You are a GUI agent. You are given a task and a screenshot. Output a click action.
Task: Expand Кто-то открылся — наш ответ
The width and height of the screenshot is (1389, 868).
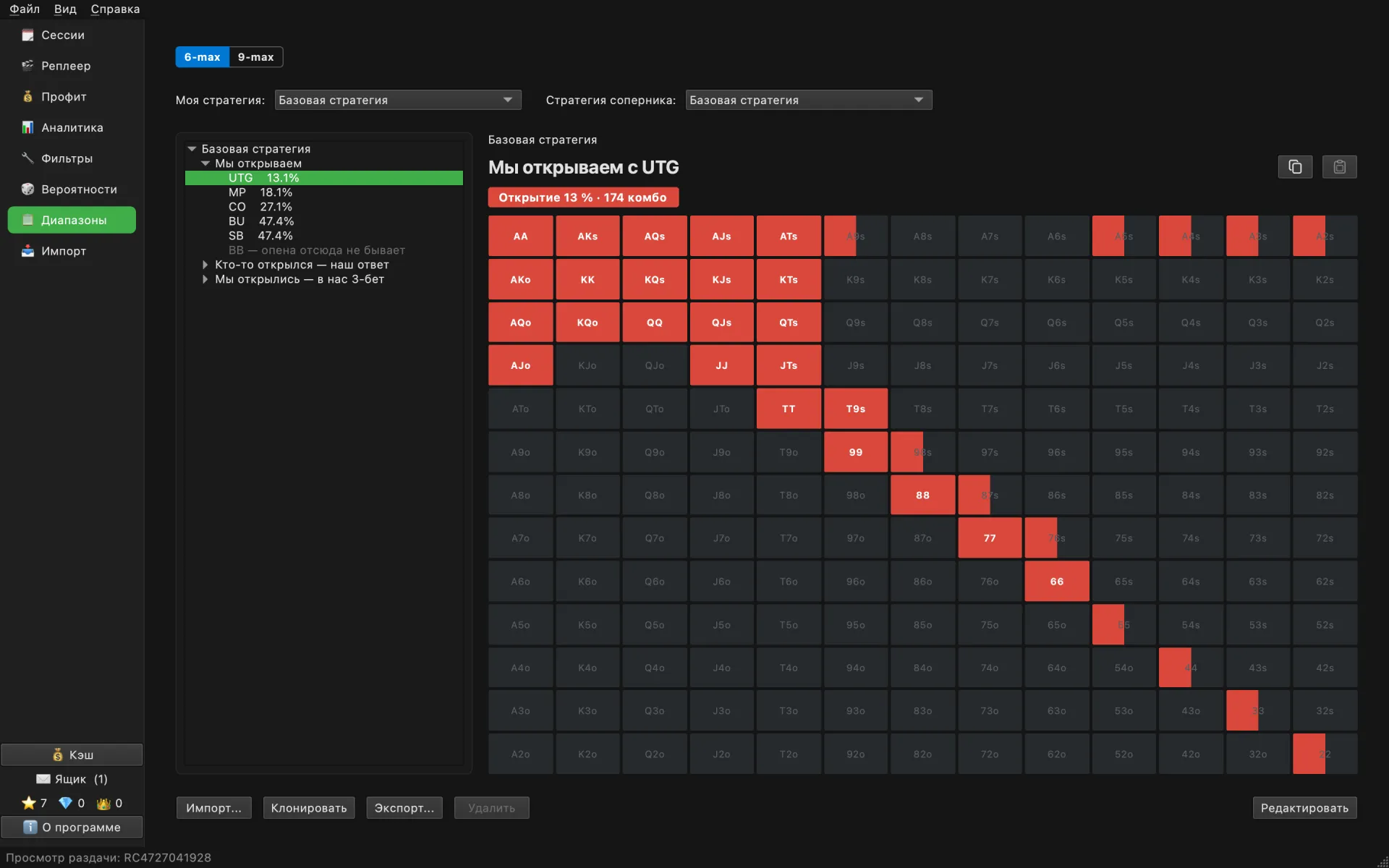pos(205,265)
